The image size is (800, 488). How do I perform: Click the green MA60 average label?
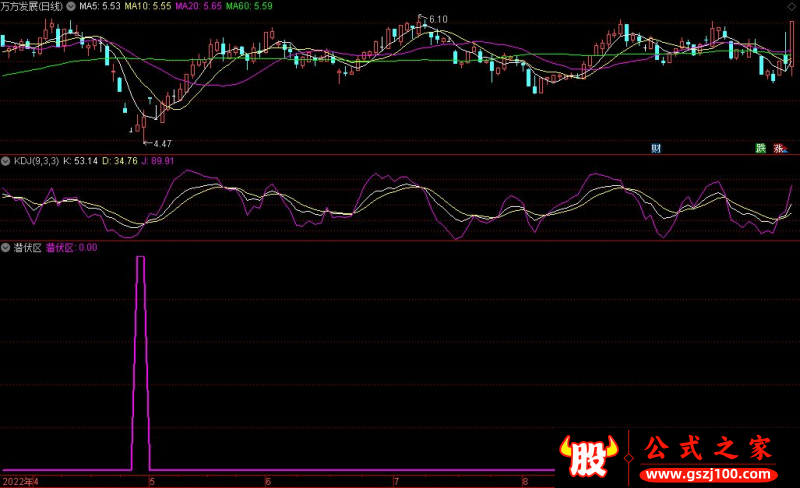[248, 6]
